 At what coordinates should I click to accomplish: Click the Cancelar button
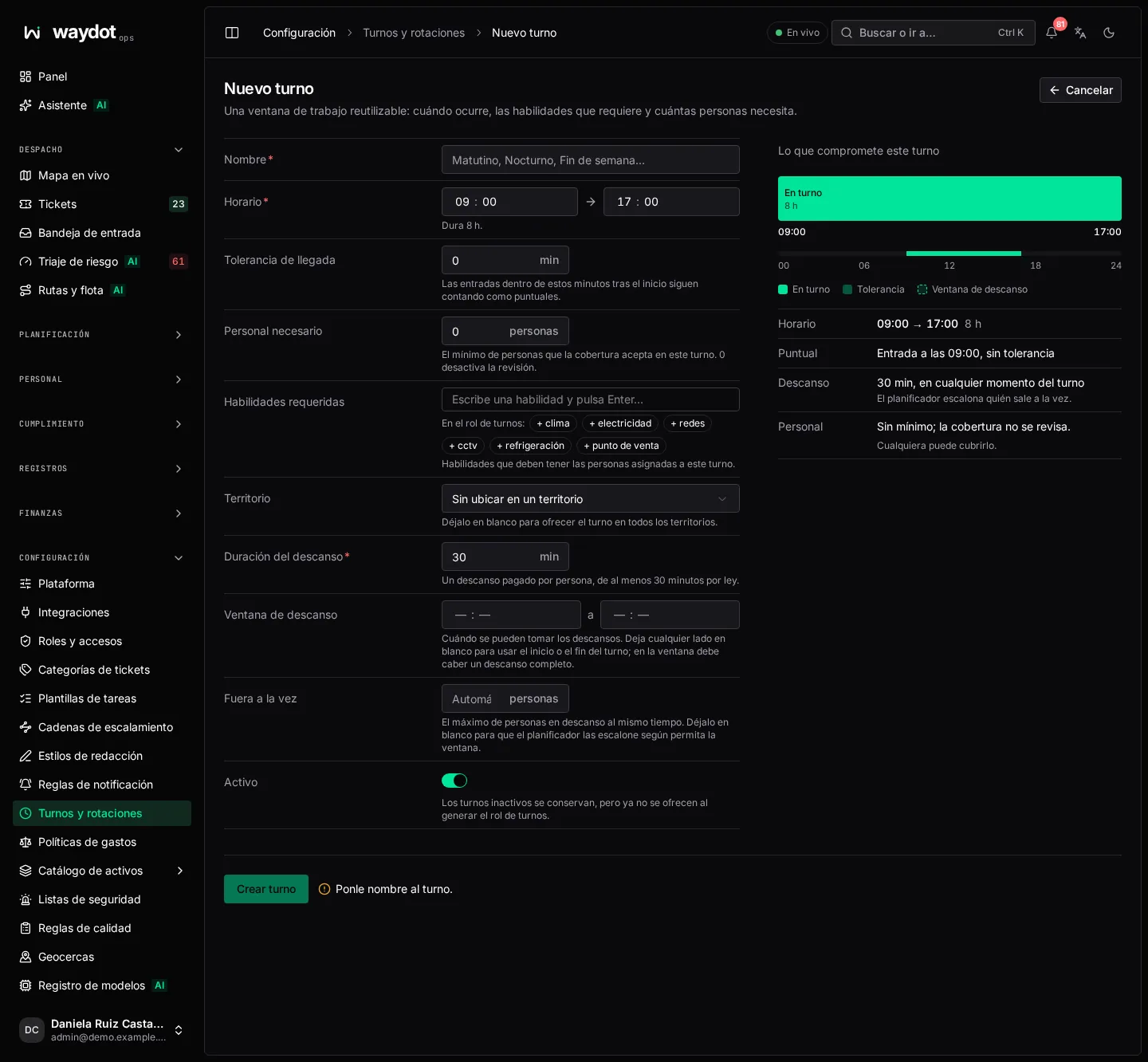[x=1080, y=90]
